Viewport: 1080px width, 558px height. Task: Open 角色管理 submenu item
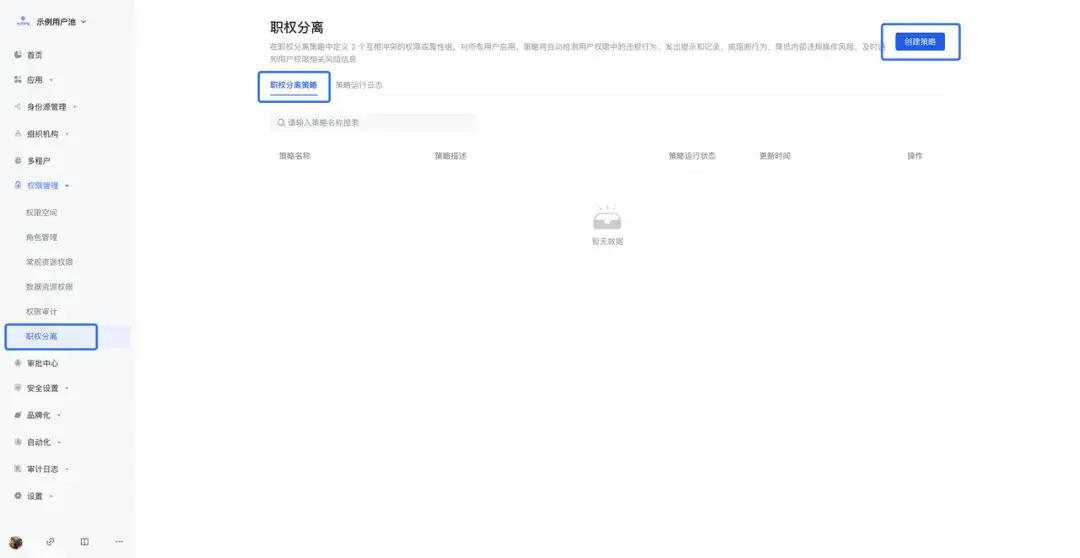point(41,238)
